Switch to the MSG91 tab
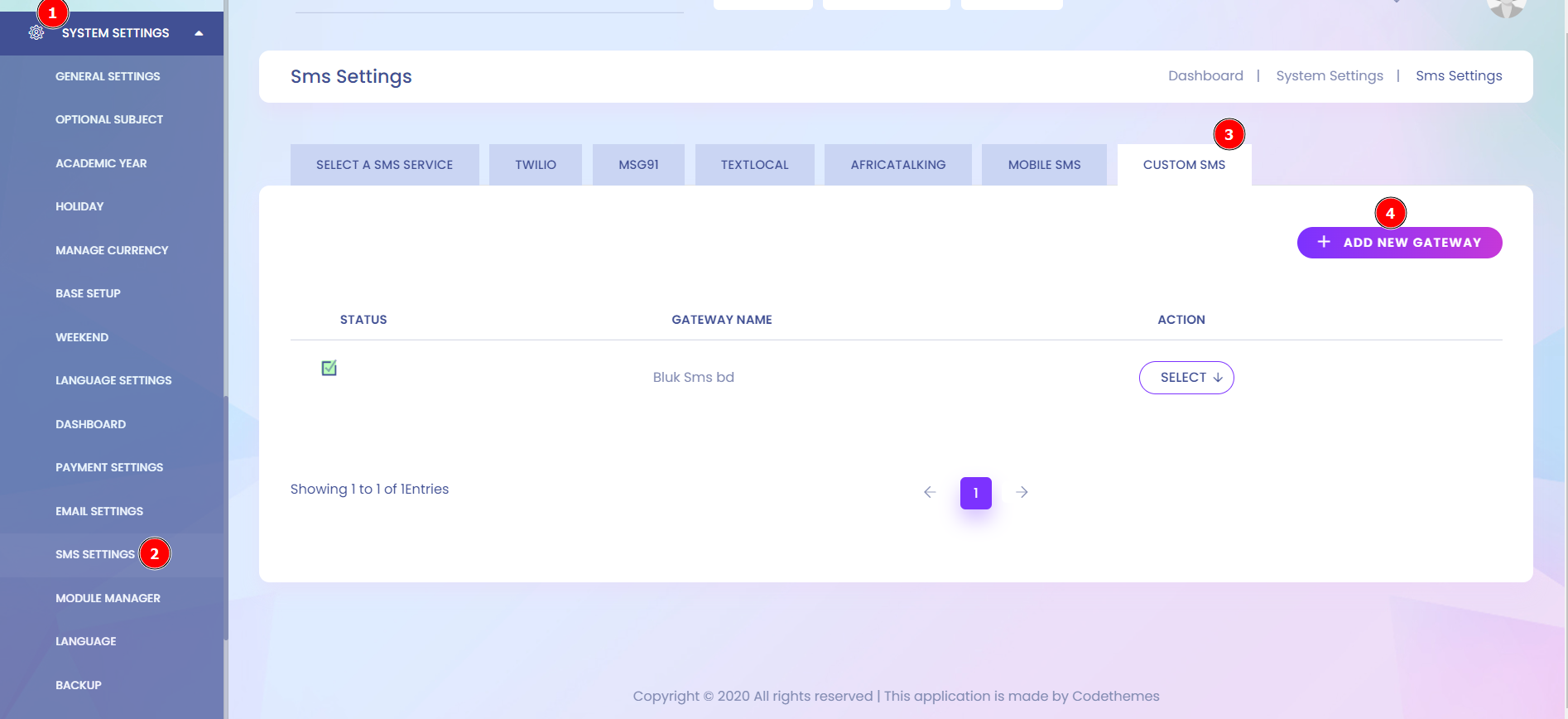The height and width of the screenshot is (719, 1568). click(638, 165)
